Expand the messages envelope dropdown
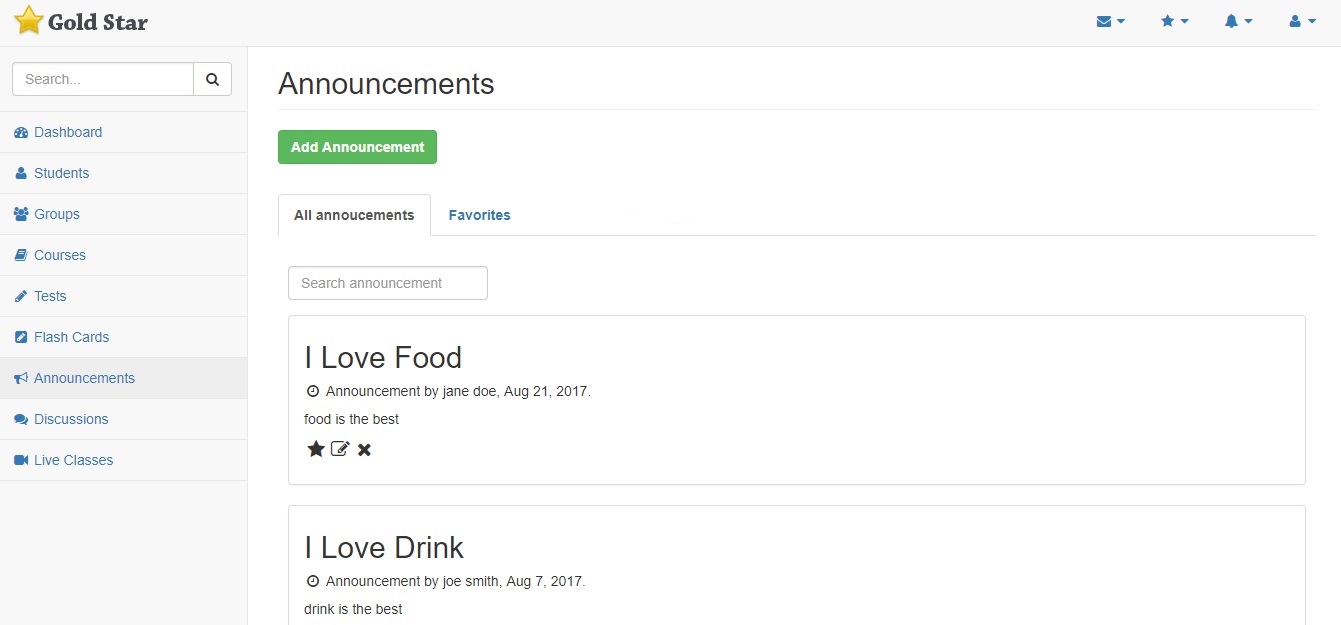Viewport: 1341px width, 625px height. (x=1110, y=21)
